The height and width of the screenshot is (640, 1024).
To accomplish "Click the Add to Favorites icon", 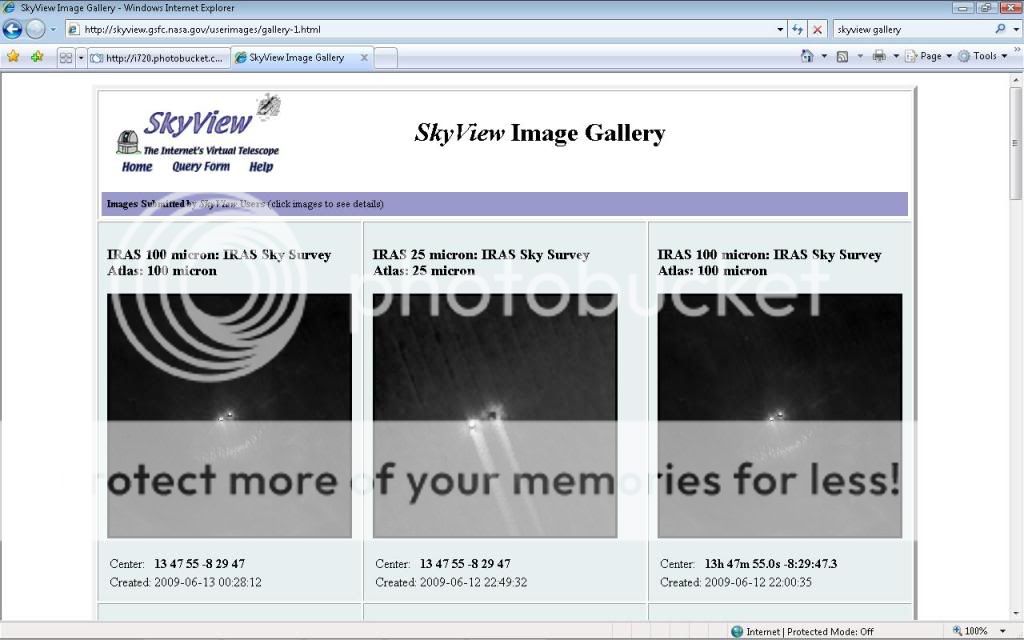I will pos(37,57).
